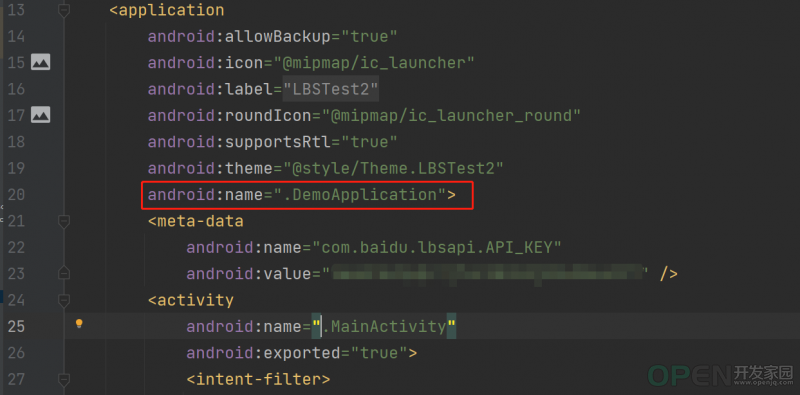Click line number 22 in the gutter

17,247
